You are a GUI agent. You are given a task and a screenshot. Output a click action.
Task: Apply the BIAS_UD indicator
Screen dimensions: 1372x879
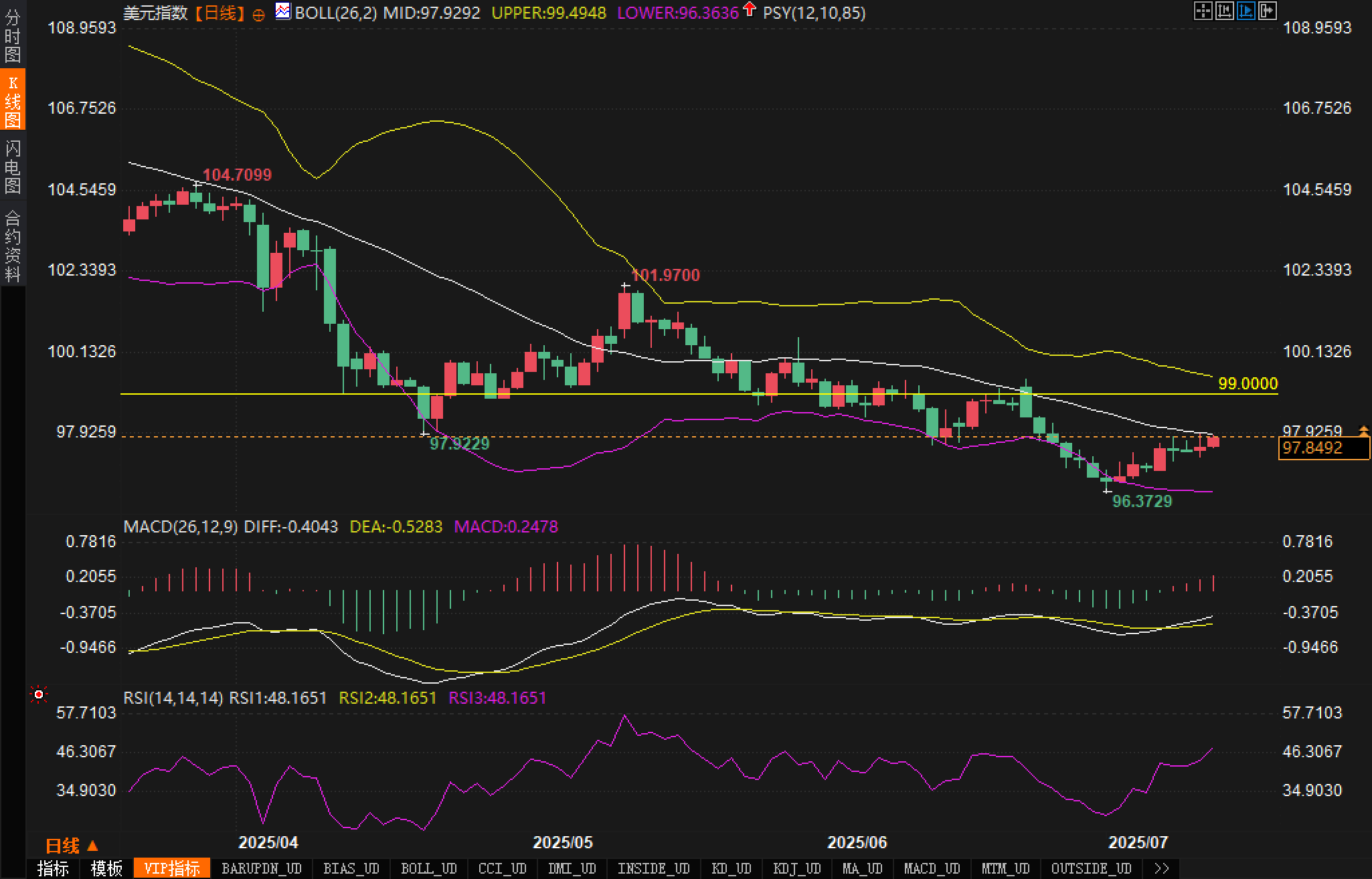pos(351,868)
